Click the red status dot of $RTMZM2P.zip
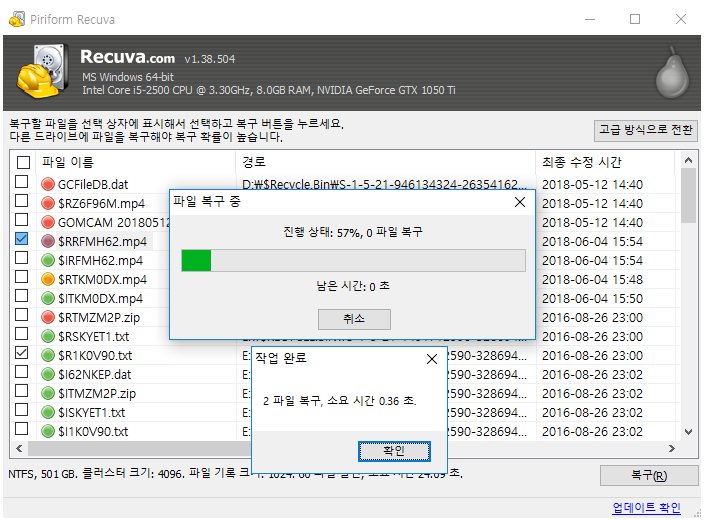 pyautogui.click(x=48, y=317)
